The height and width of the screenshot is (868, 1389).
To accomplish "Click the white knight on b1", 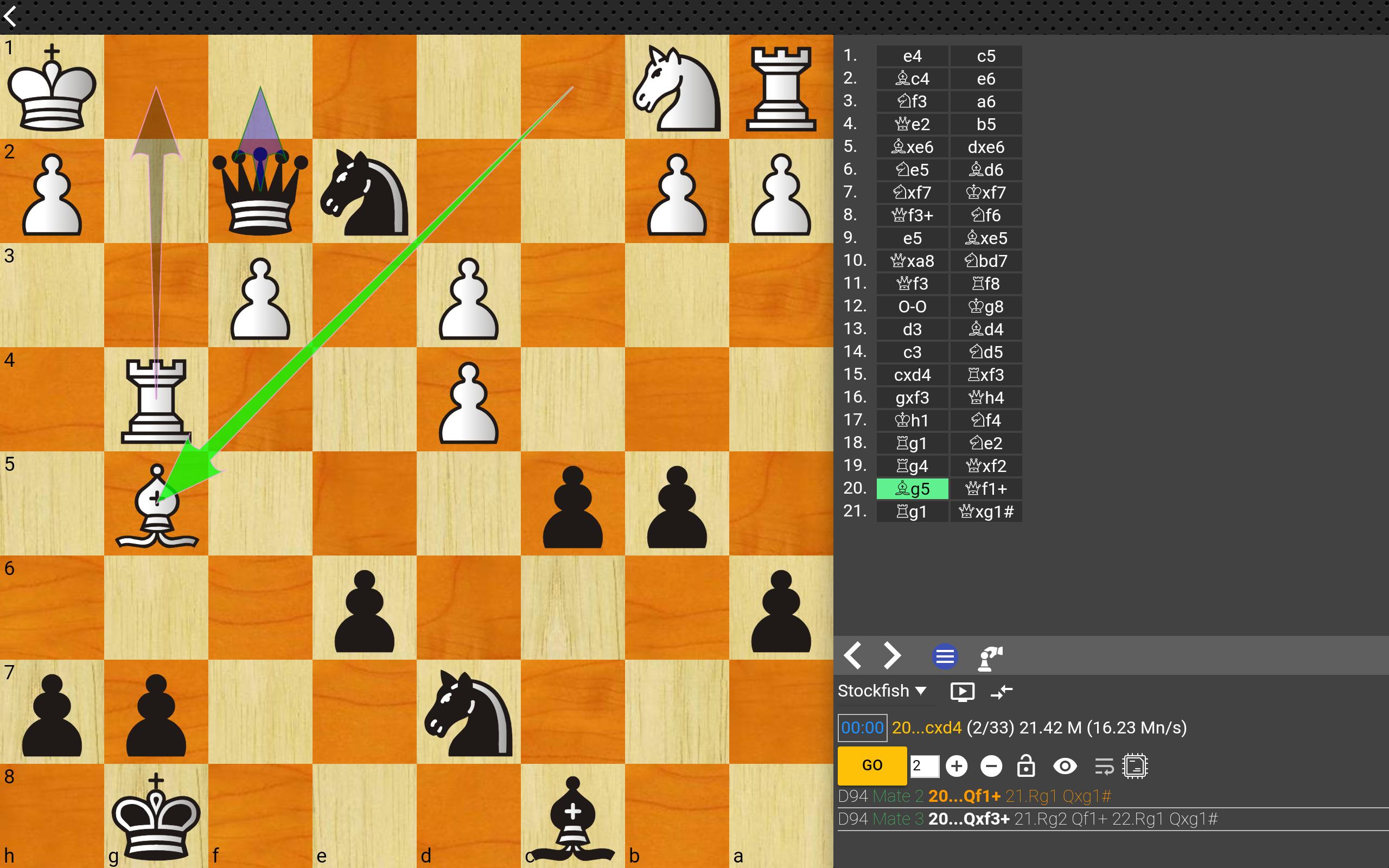I will [676, 88].
